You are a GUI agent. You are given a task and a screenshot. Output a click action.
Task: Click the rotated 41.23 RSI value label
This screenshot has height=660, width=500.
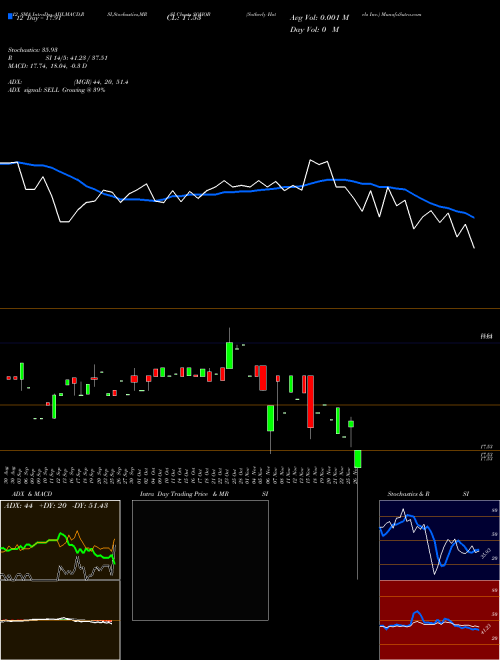pyautogui.click(x=485, y=631)
